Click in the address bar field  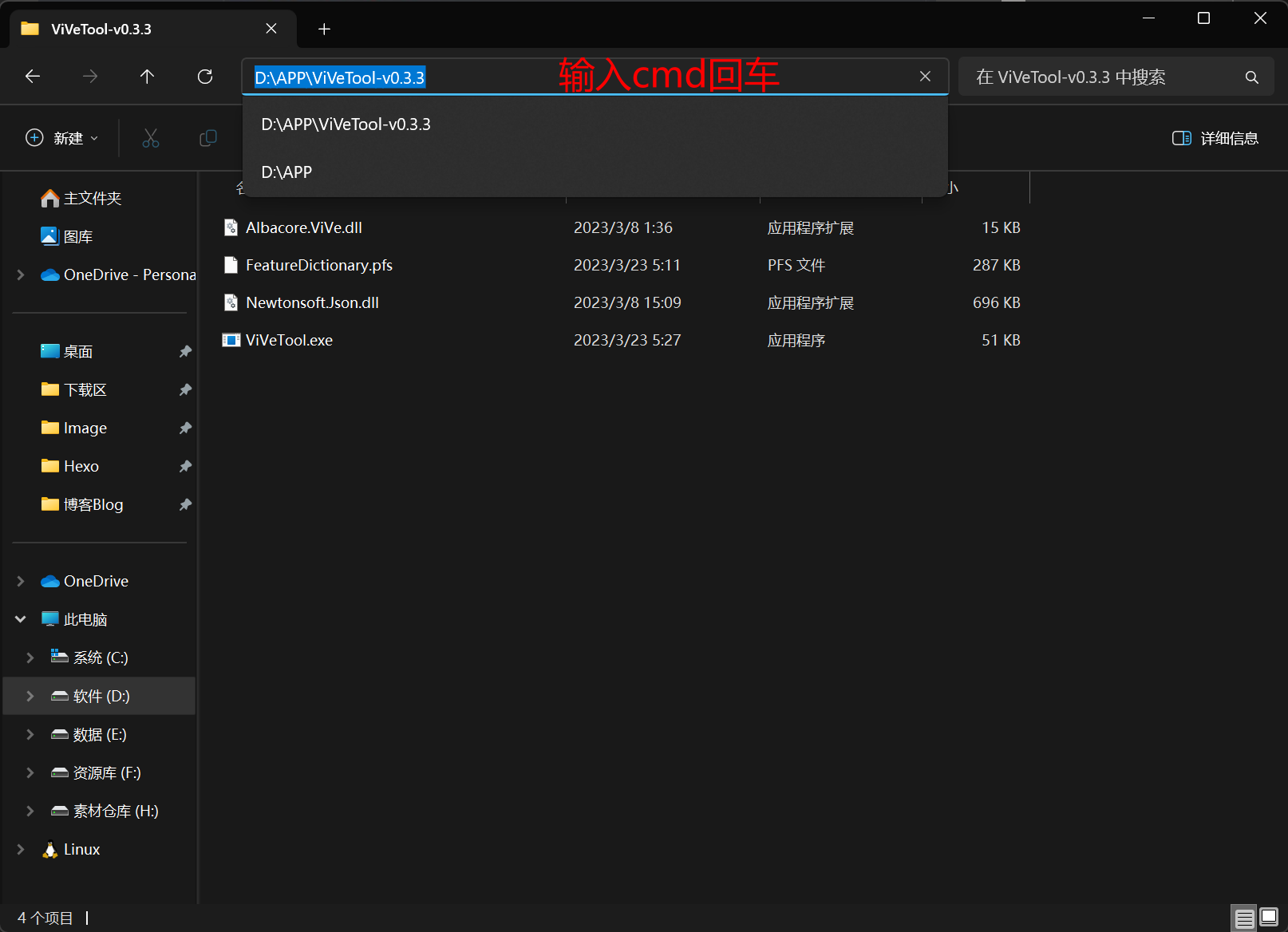(595, 77)
